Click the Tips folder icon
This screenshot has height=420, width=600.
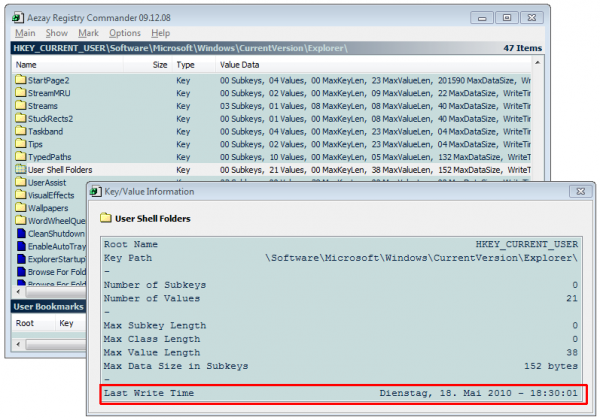coord(21,144)
